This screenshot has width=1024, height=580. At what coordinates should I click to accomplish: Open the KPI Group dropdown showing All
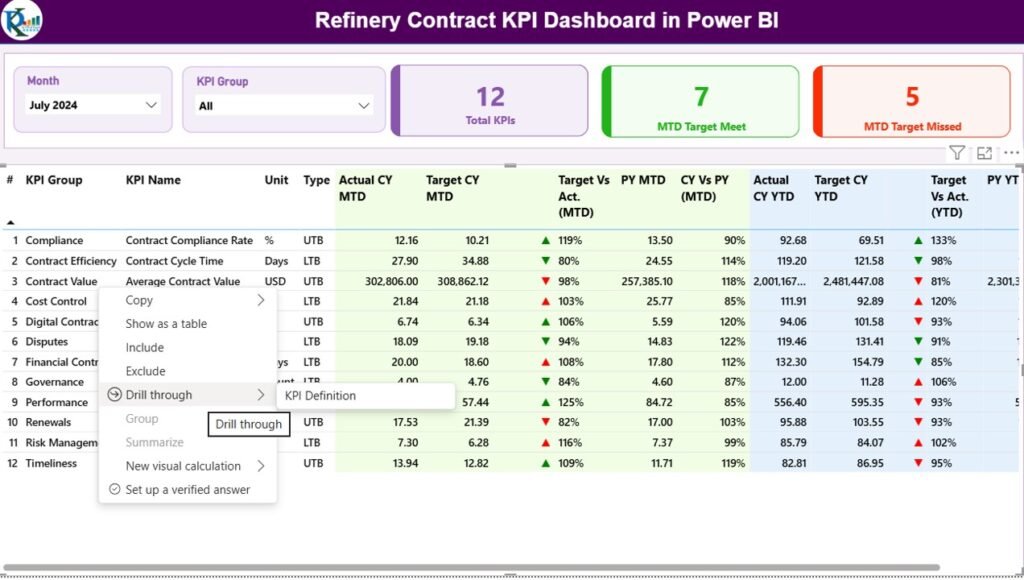(x=284, y=106)
